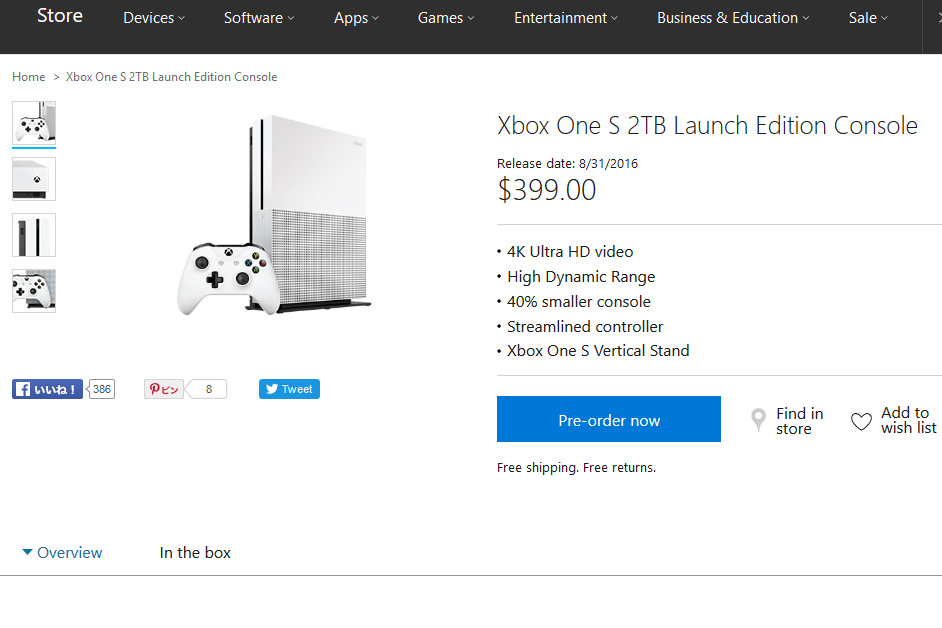Click the Pinterest Pin button
The height and width of the screenshot is (628, 942).
pos(165,389)
